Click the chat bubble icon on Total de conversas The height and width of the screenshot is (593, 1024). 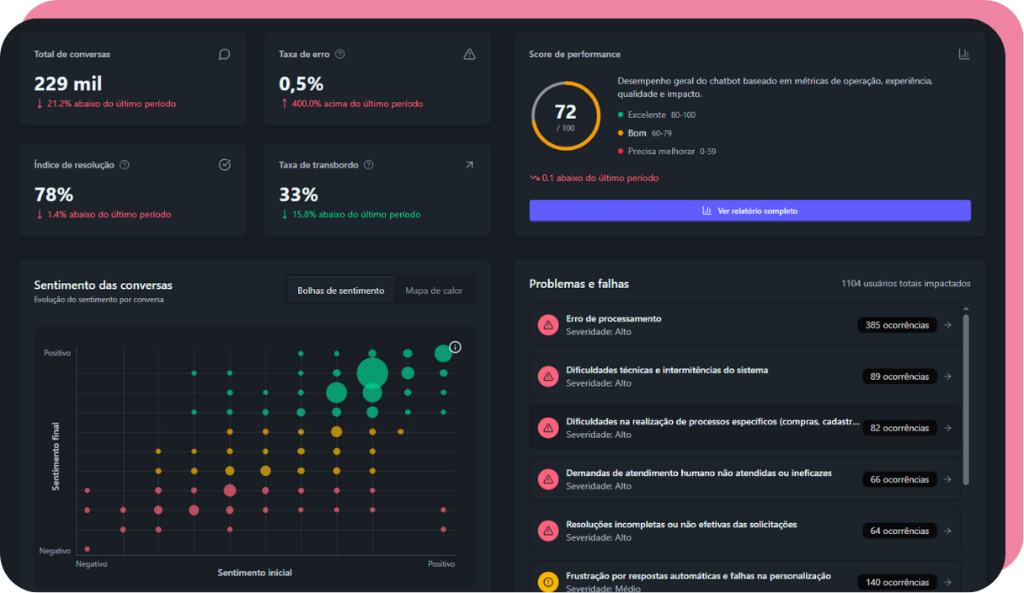224,54
